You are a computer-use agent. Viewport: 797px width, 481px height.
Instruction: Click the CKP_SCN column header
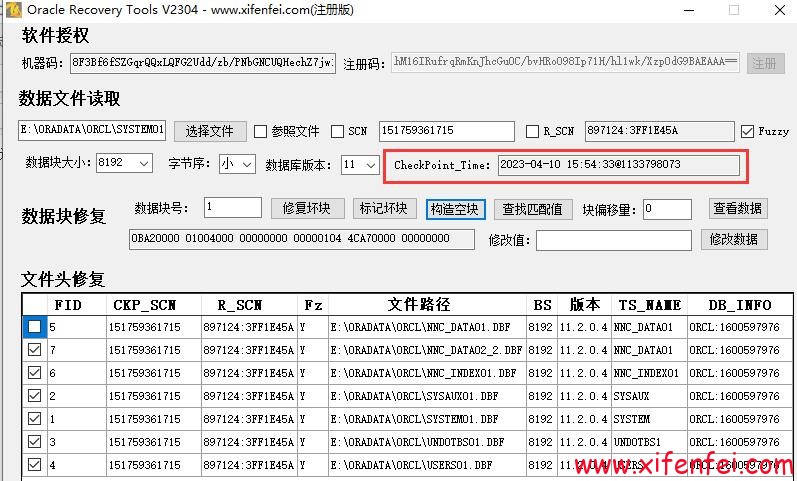click(x=154, y=305)
